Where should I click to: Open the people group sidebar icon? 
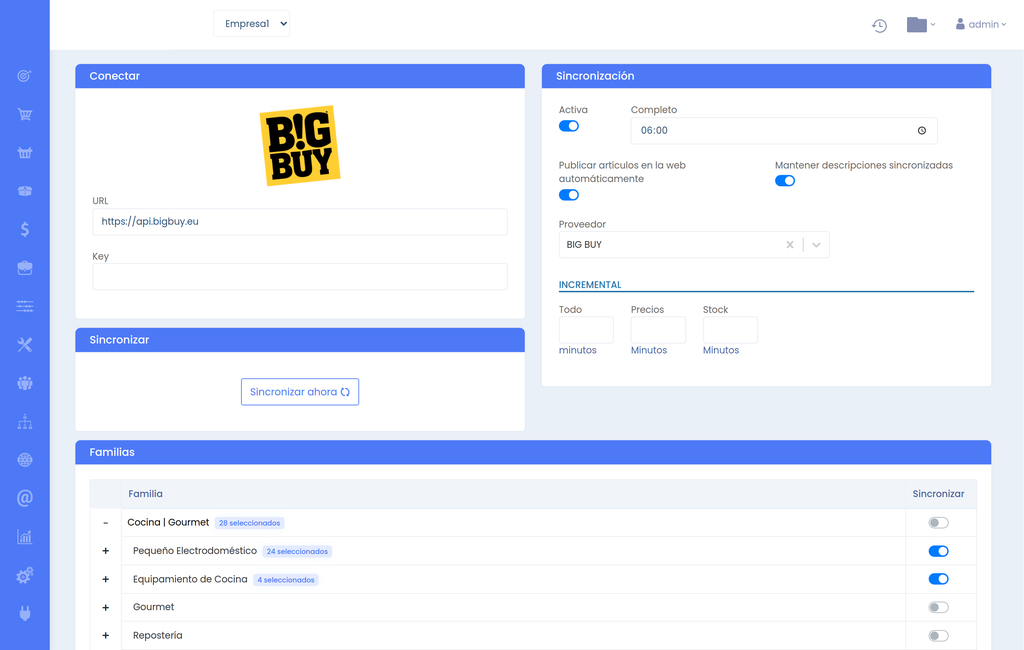24,383
